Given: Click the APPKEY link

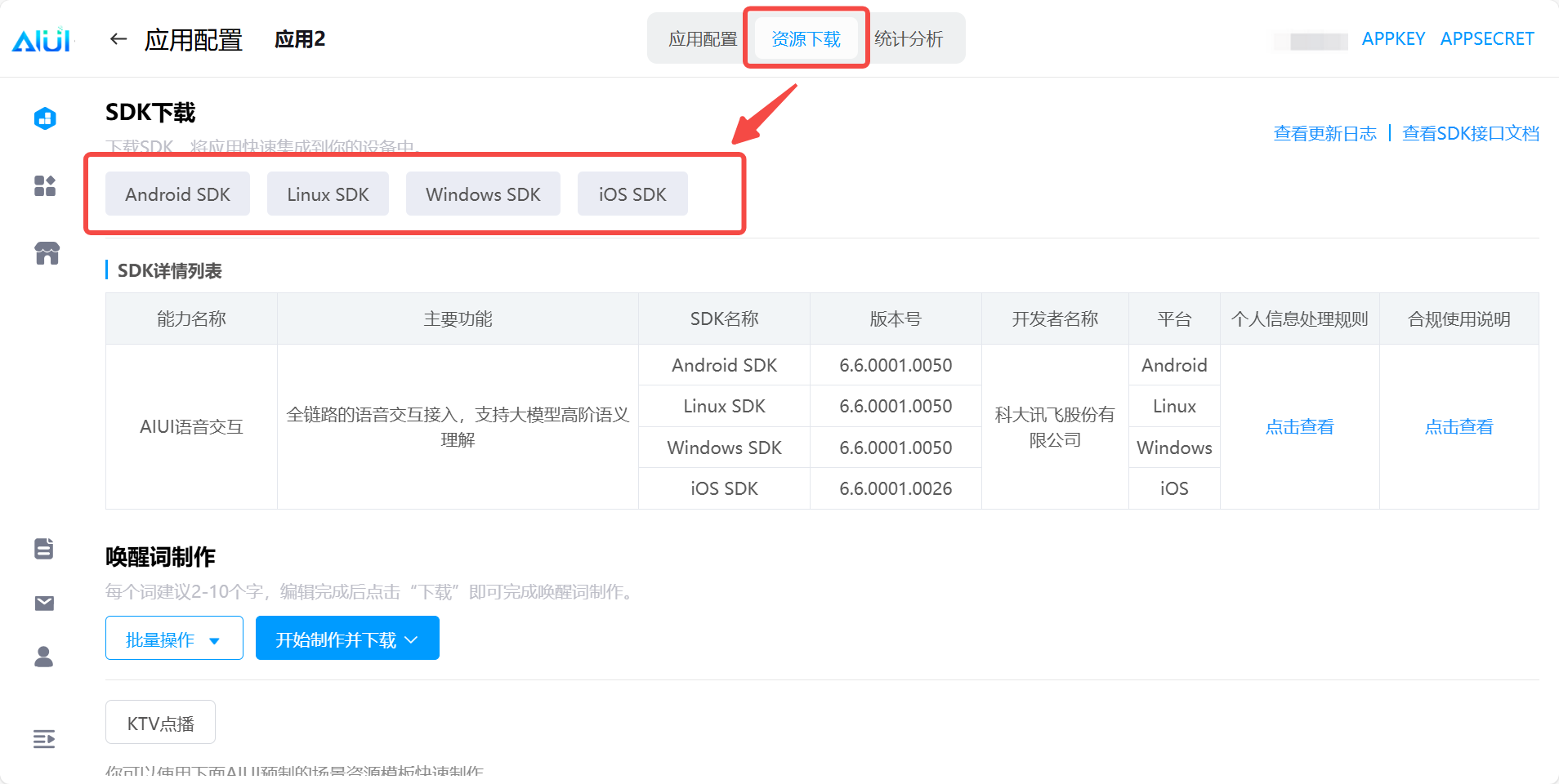Looking at the screenshot, I should tap(1393, 39).
